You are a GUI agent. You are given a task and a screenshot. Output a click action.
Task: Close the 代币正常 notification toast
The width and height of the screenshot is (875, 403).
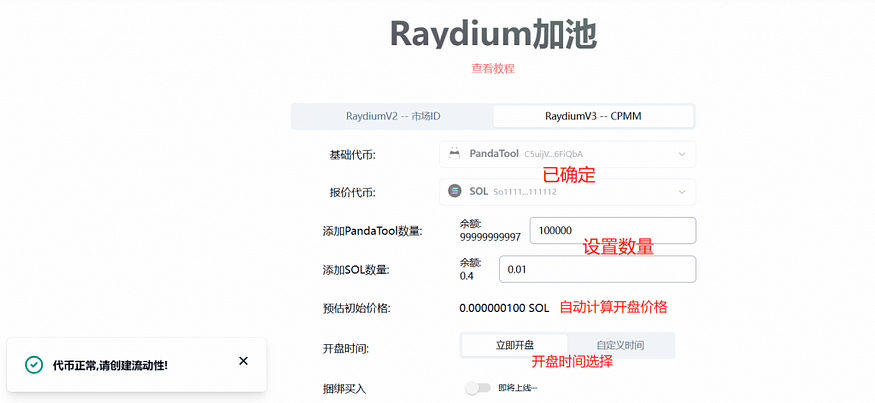click(x=243, y=361)
